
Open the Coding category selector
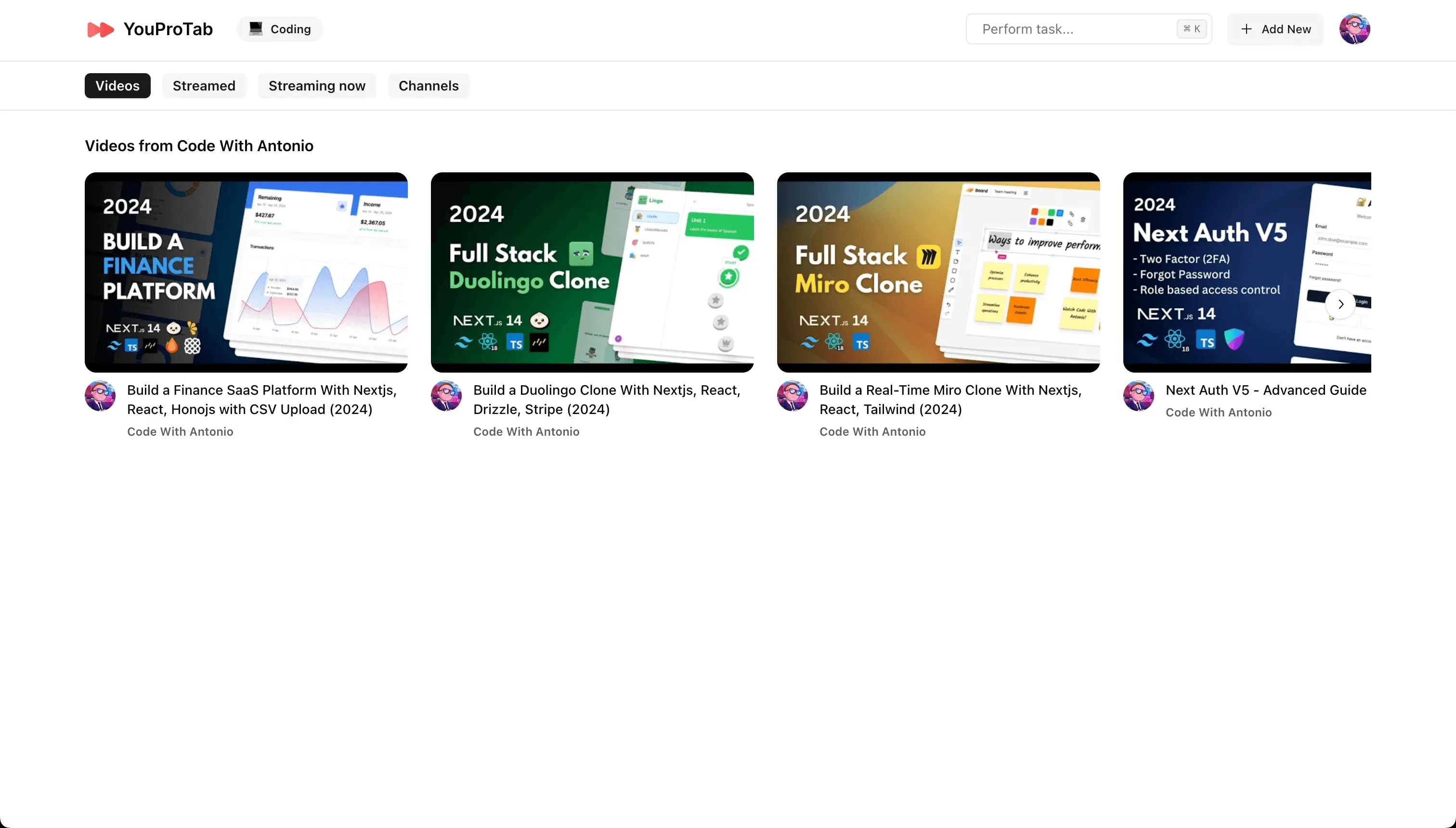click(279, 28)
